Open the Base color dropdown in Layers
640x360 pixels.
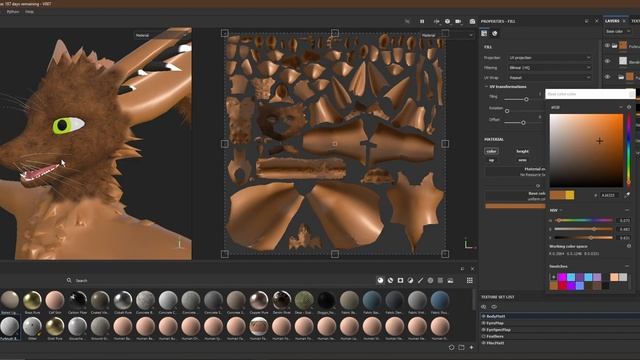click(x=618, y=31)
